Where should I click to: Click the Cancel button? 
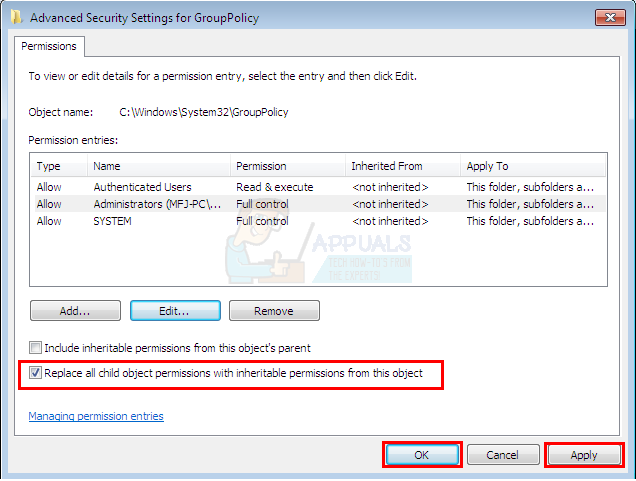pyautogui.click(x=502, y=455)
